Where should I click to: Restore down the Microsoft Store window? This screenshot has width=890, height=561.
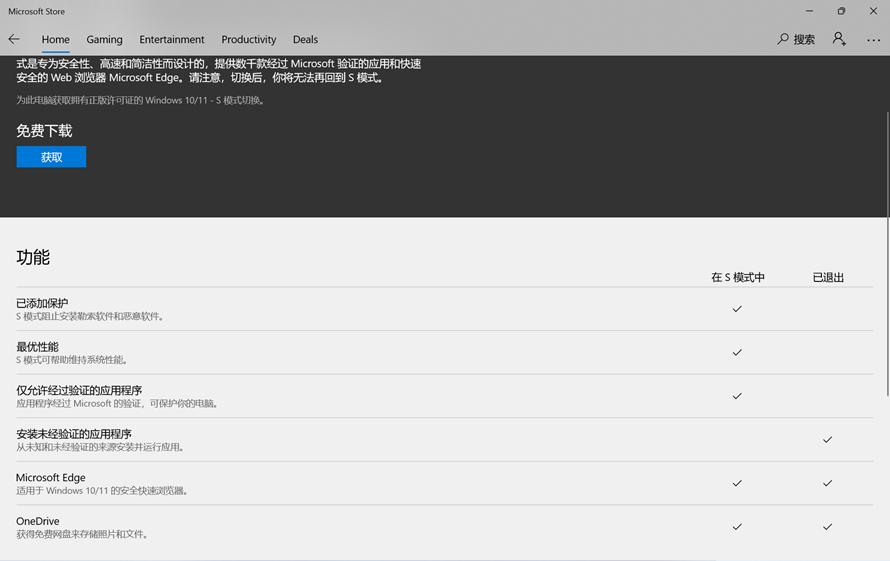point(841,11)
